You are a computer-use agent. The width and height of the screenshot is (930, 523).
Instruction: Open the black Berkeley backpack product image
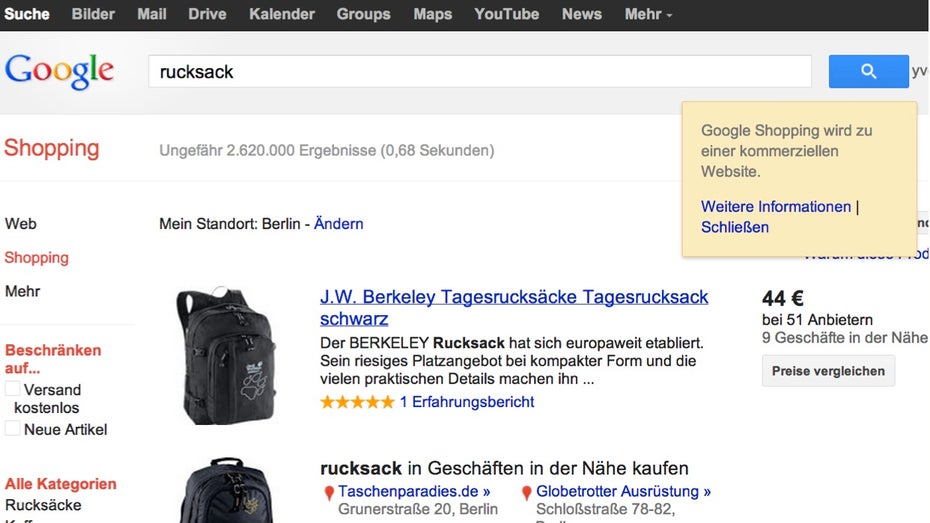click(x=225, y=355)
